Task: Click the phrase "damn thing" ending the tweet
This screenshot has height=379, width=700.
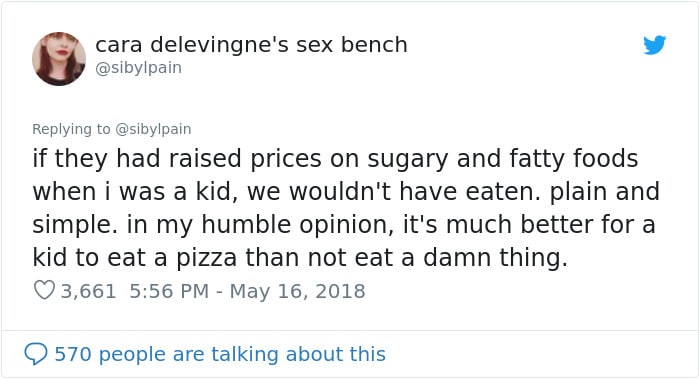Action: click(495, 258)
